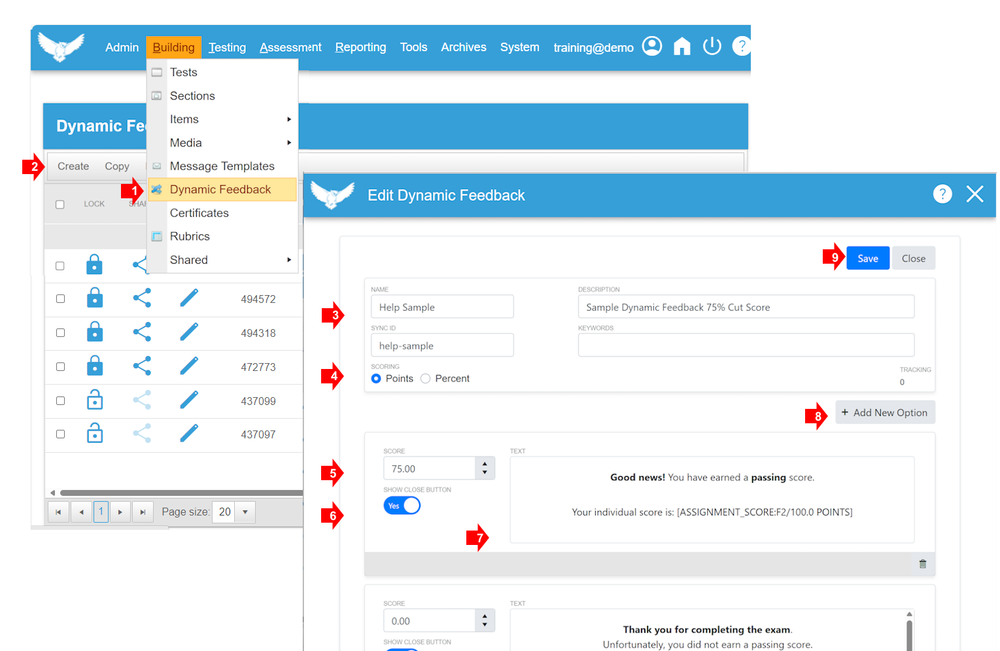Check the select-all checkbox in the table header

pos(57,203)
